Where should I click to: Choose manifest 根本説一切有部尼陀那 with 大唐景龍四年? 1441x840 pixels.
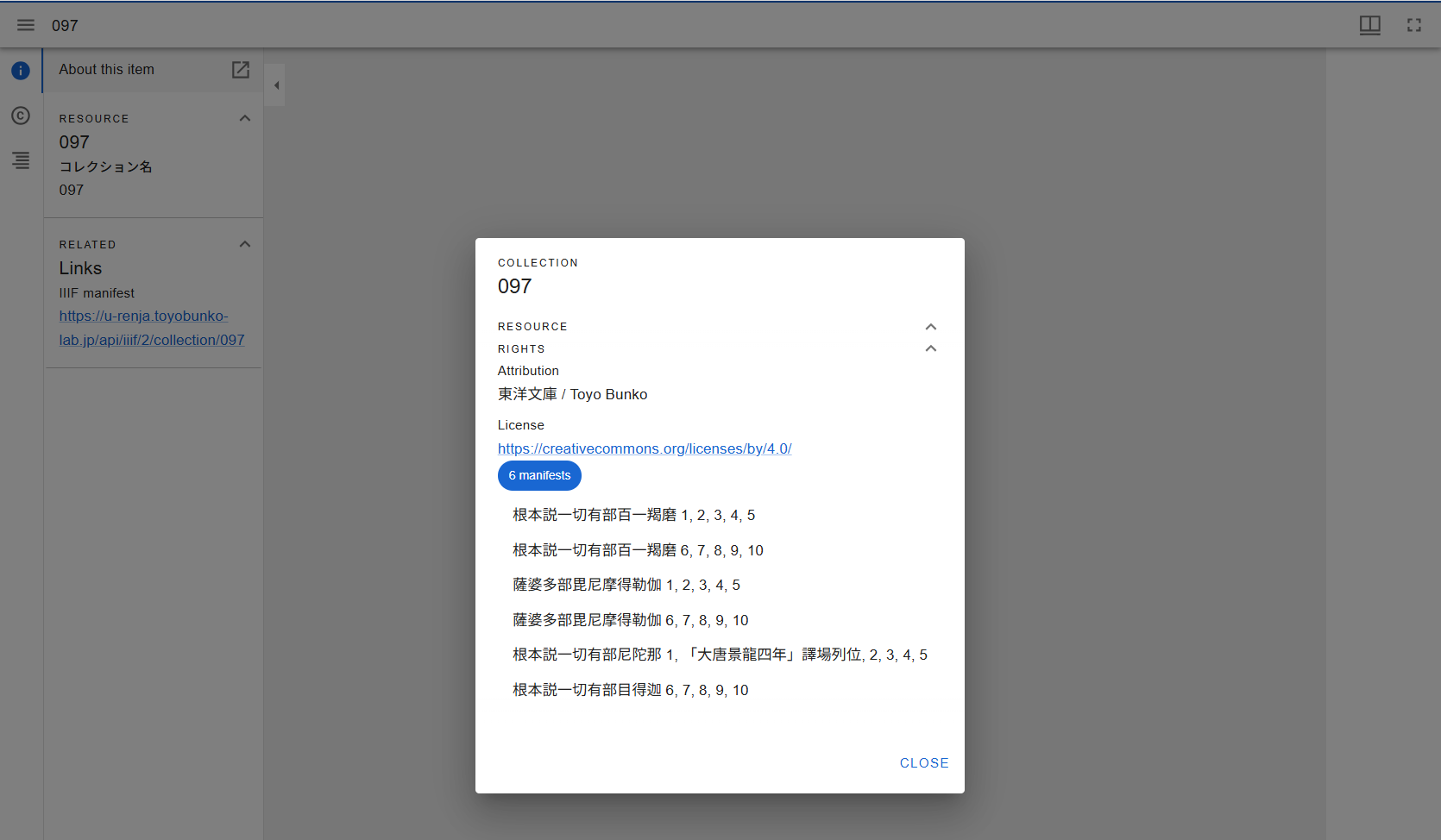[720, 655]
